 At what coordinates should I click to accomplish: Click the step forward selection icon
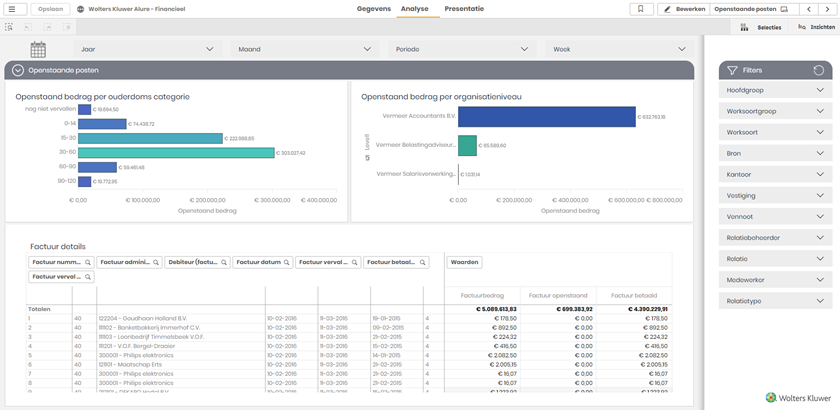(47, 26)
